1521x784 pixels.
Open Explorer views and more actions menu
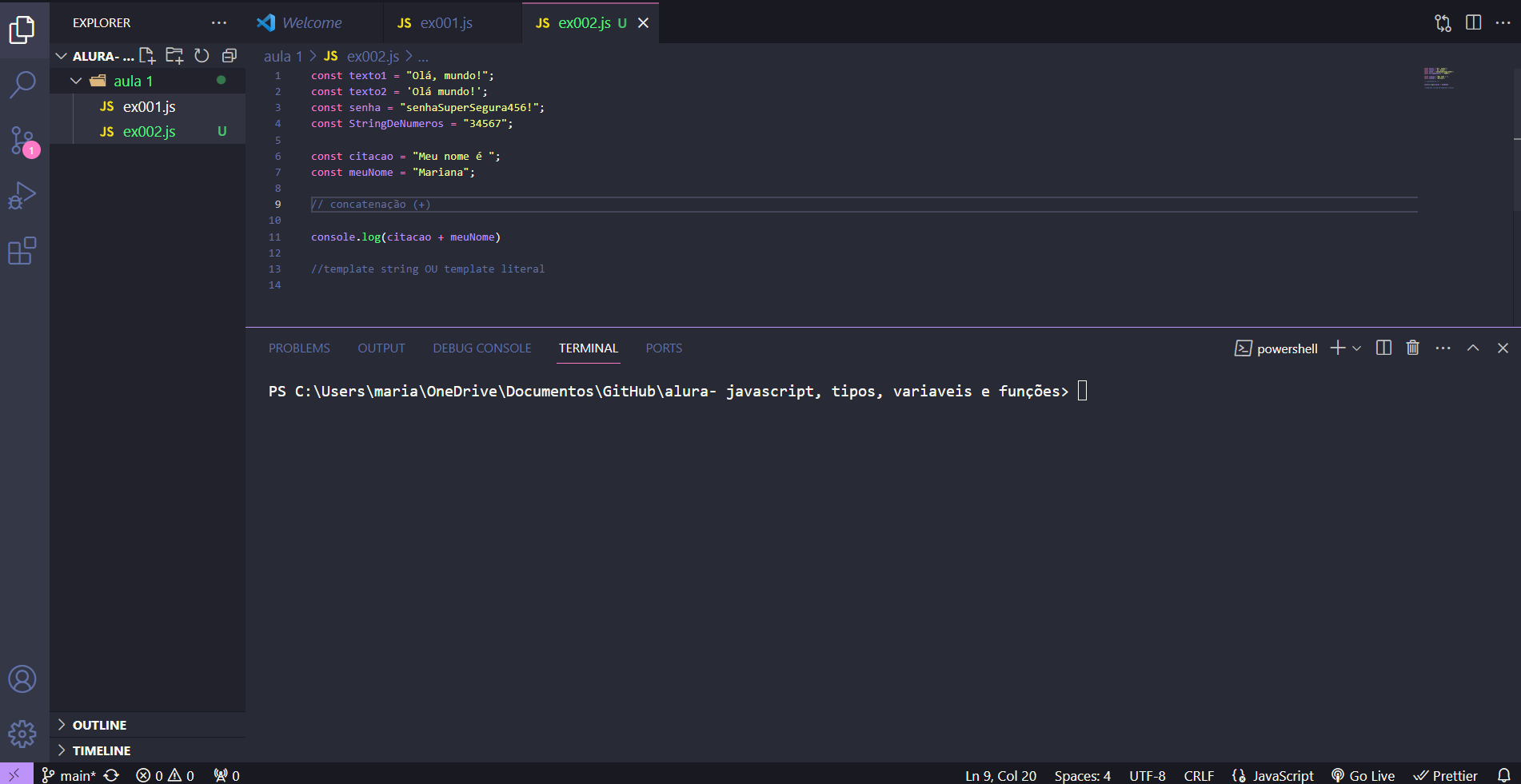[x=219, y=23]
